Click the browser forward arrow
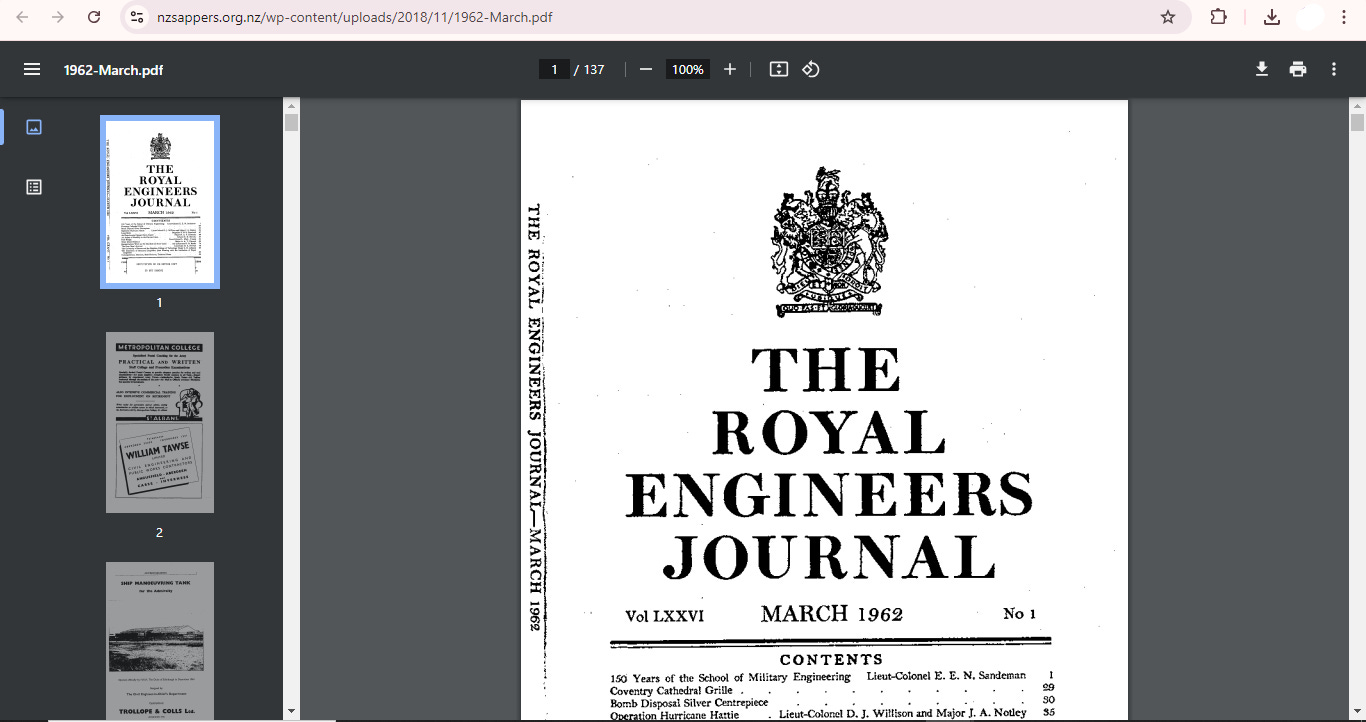 58,17
